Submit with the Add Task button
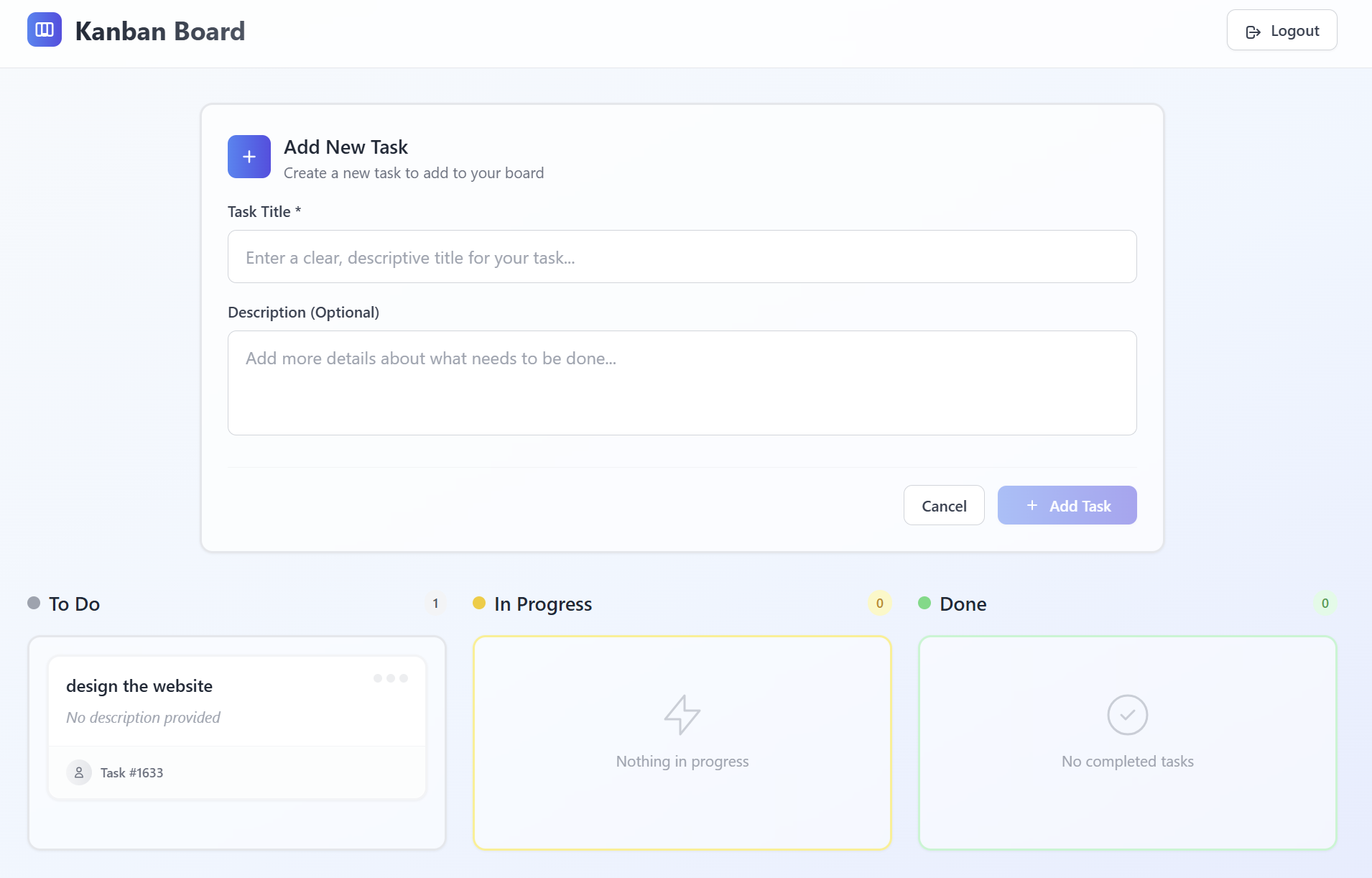Image resolution: width=1372 pixels, height=878 pixels. (1067, 506)
